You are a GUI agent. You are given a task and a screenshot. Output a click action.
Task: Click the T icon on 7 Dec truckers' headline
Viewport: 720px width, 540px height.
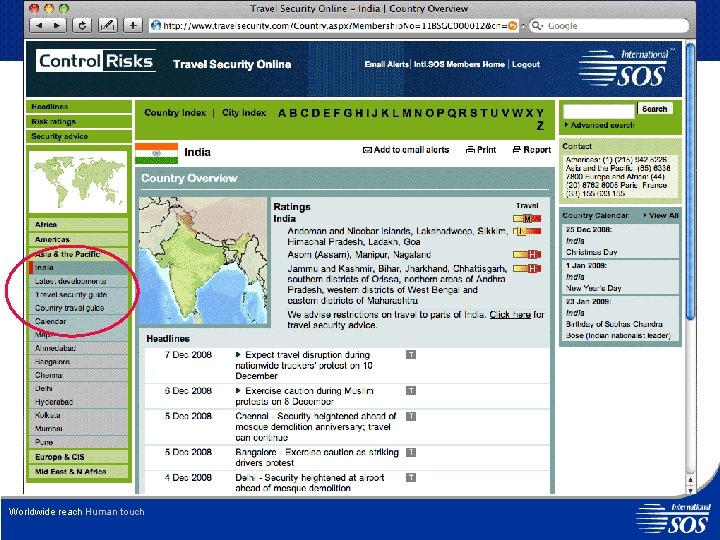click(x=411, y=354)
